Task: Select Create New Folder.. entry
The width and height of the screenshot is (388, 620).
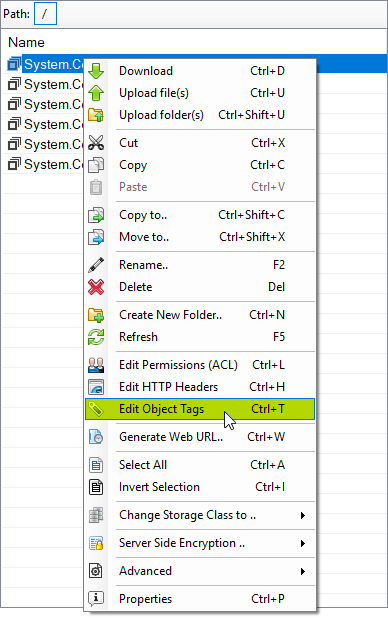Action: click(200, 315)
